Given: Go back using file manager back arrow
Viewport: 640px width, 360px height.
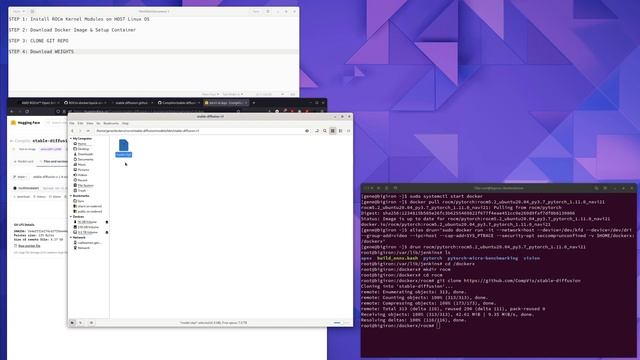Looking at the screenshot, I should point(73,131).
